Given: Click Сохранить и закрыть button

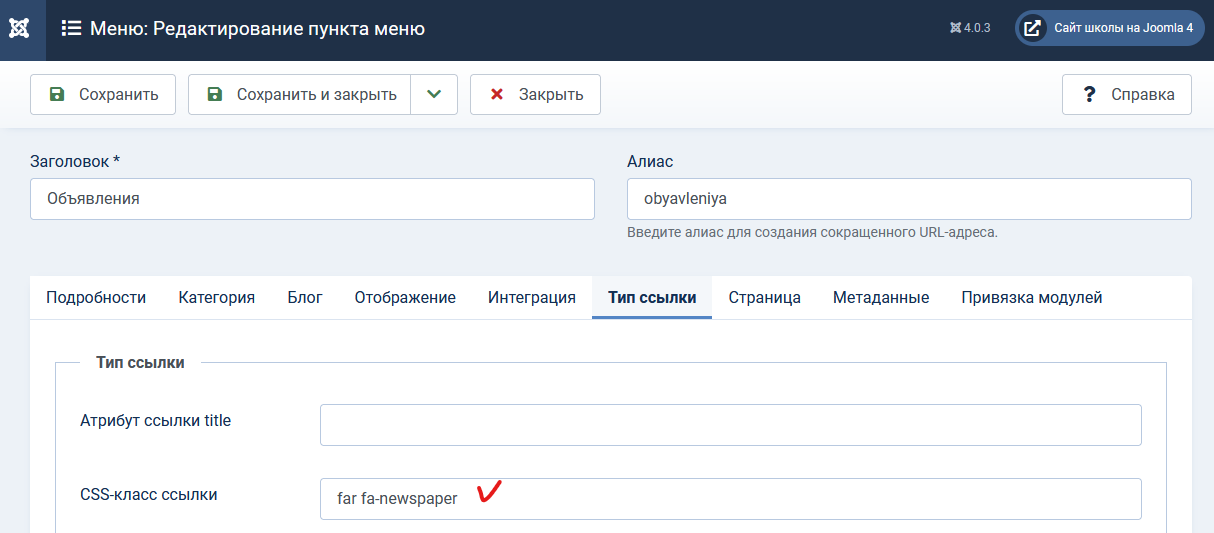Looking at the screenshot, I should pos(300,95).
